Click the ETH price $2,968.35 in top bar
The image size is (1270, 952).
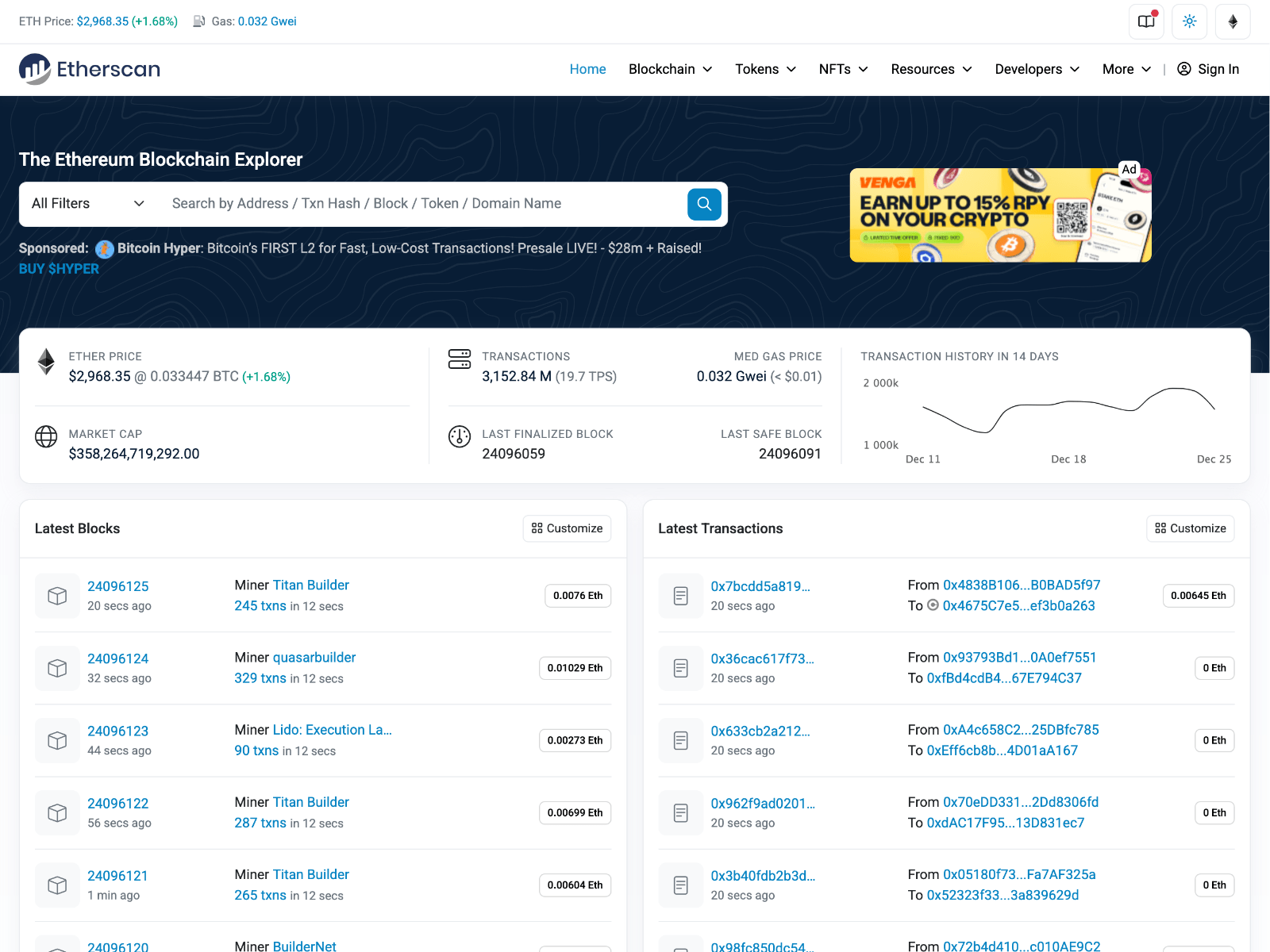coord(102,21)
